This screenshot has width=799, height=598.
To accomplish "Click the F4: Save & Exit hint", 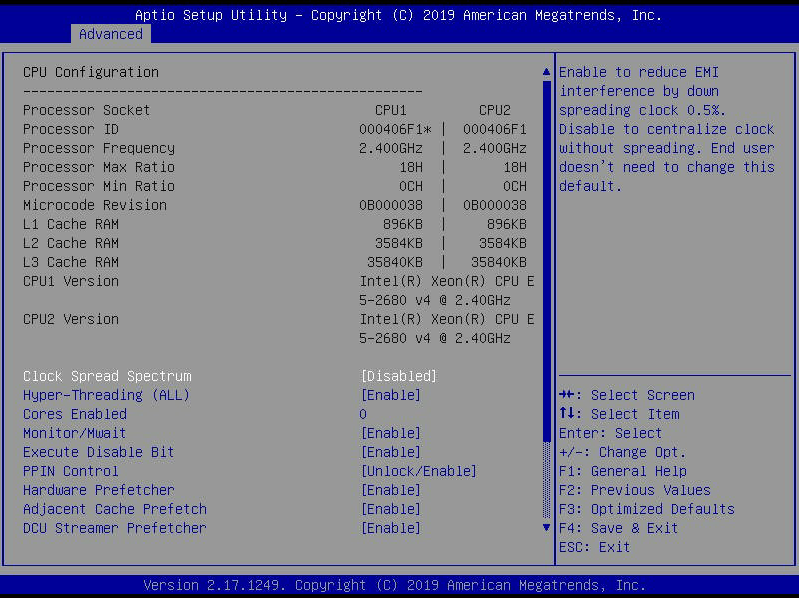I will tap(619, 528).
